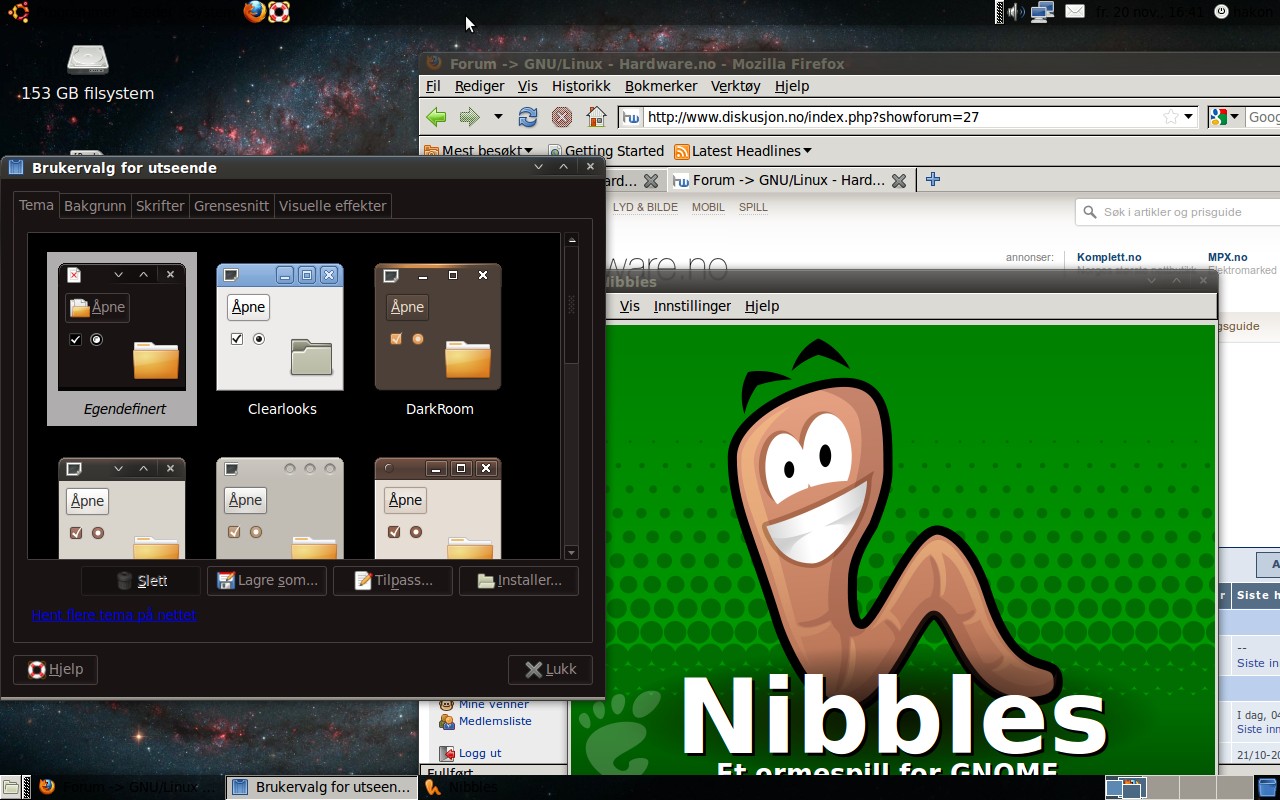Open the Firefox Bokmerker menu
Screen dimensions: 1280x800
pyautogui.click(x=661, y=86)
